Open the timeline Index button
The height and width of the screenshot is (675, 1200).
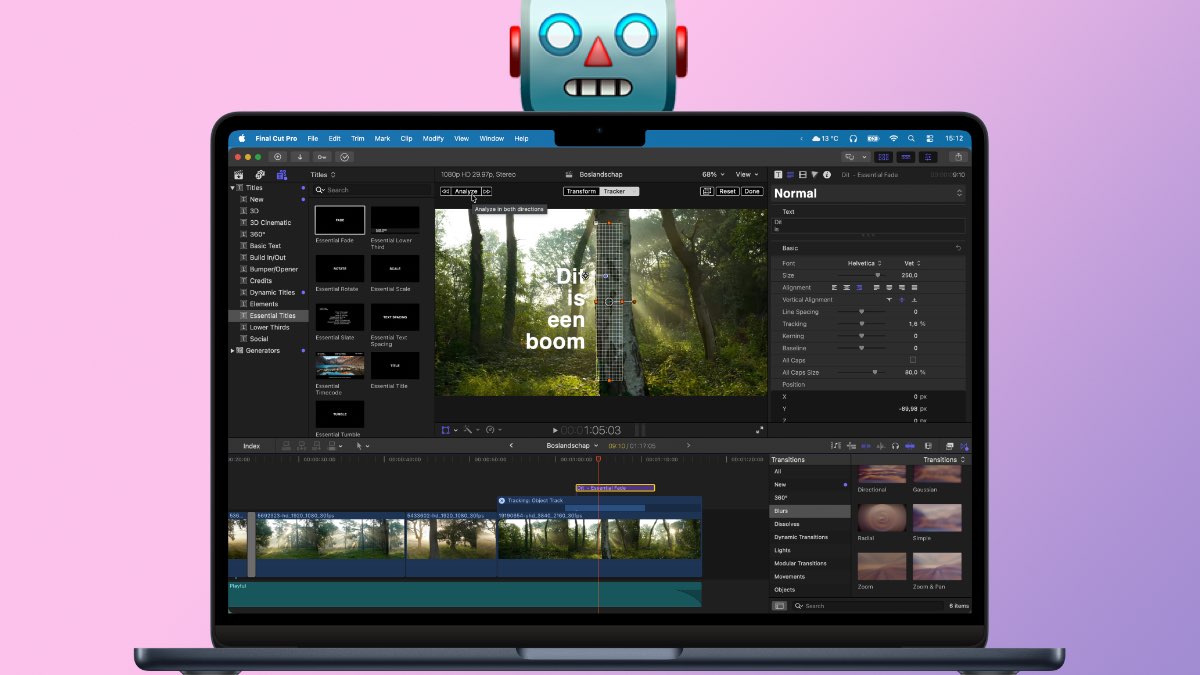pos(251,446)
